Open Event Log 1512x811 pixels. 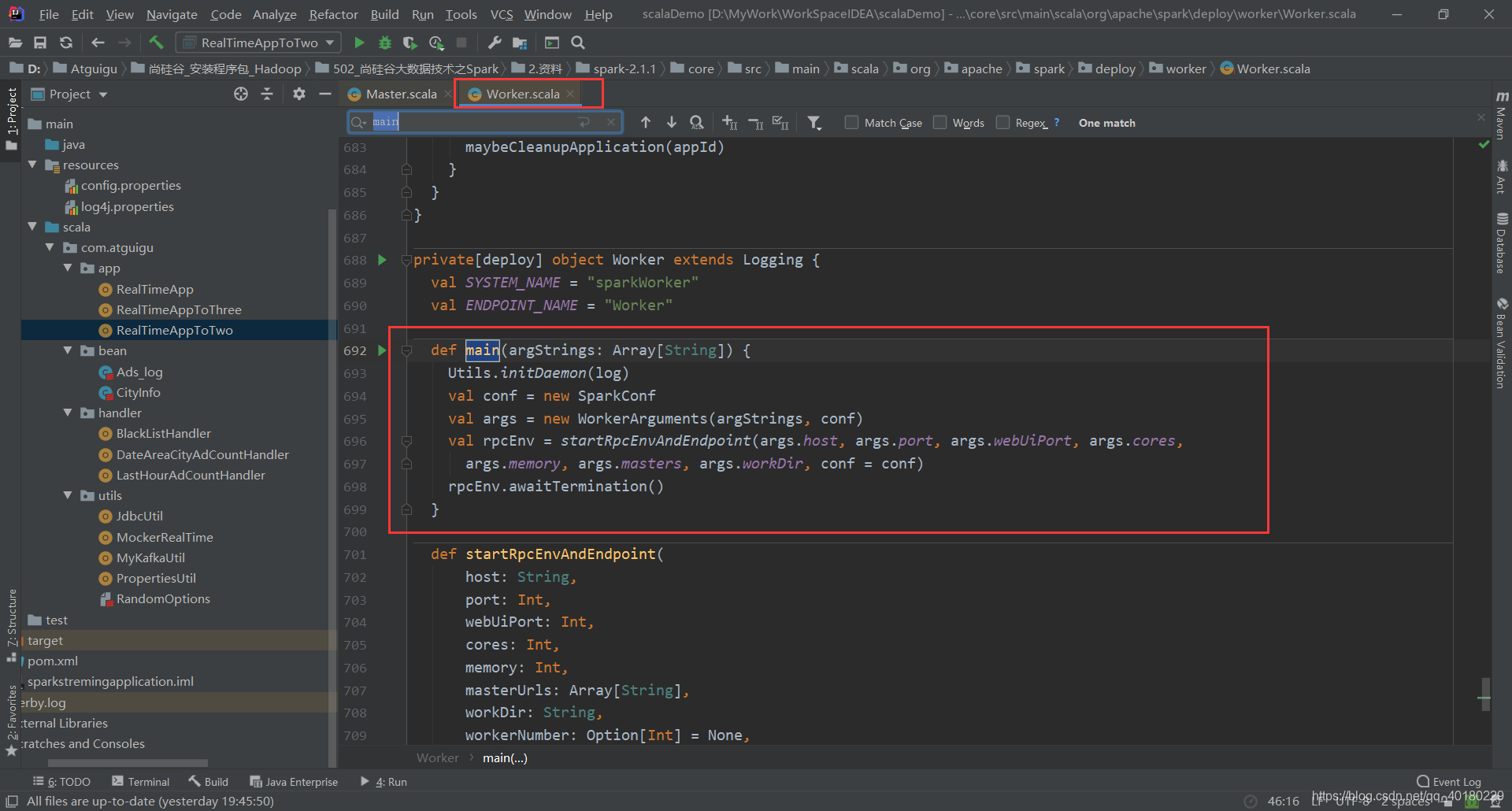pos(1449,782)
